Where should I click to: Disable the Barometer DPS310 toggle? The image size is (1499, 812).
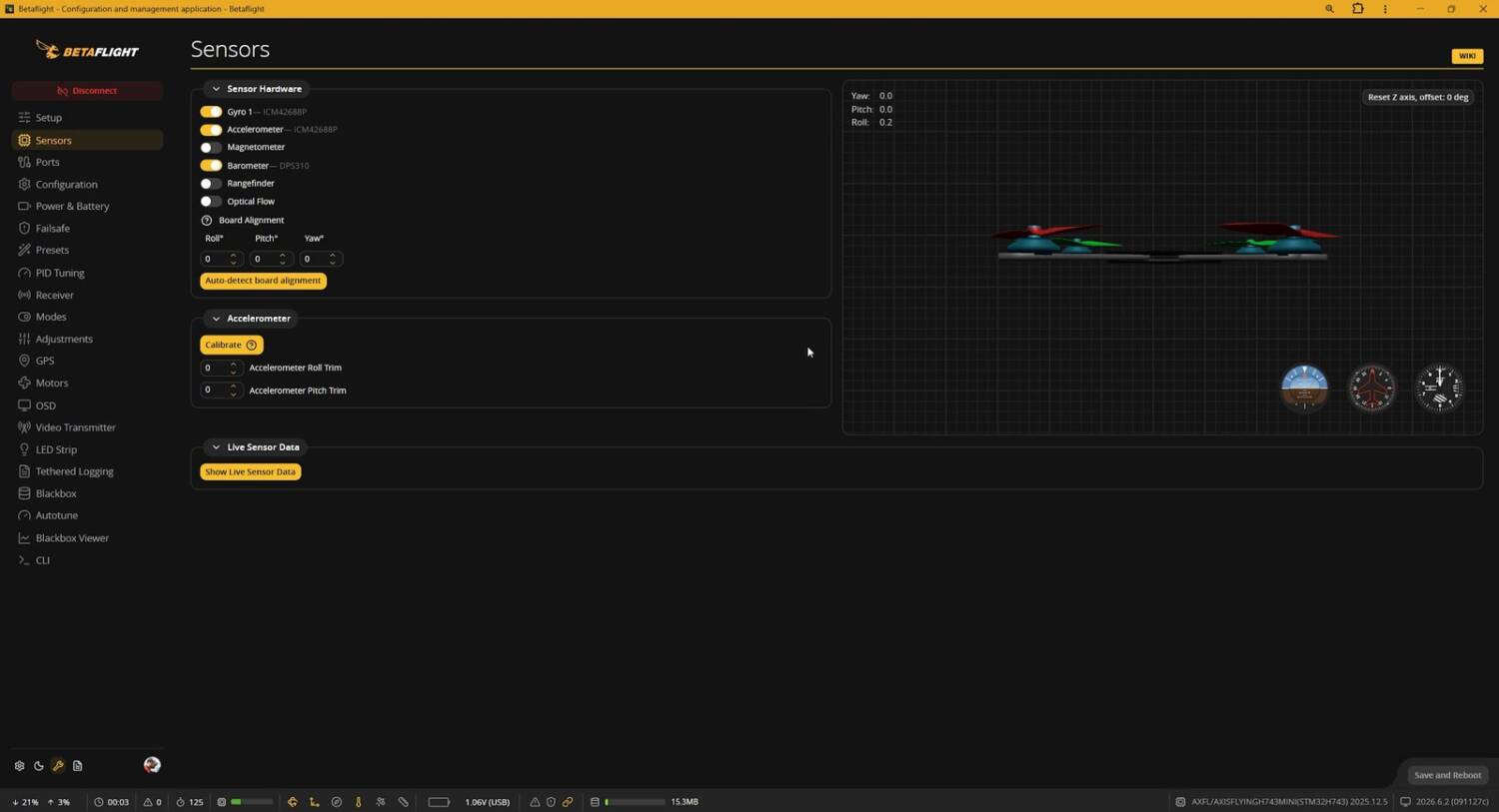211,166
